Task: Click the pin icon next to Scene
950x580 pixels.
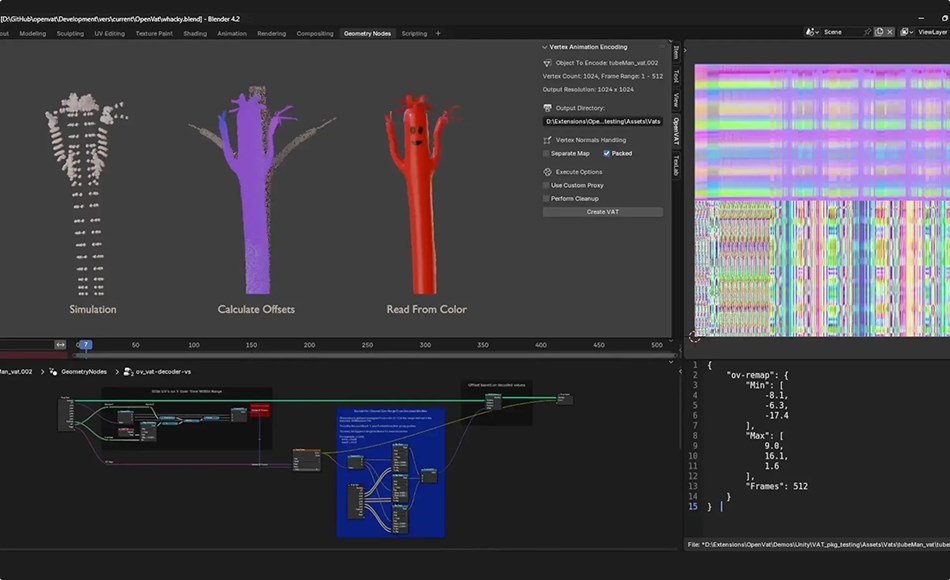Action: click(867, 31)
